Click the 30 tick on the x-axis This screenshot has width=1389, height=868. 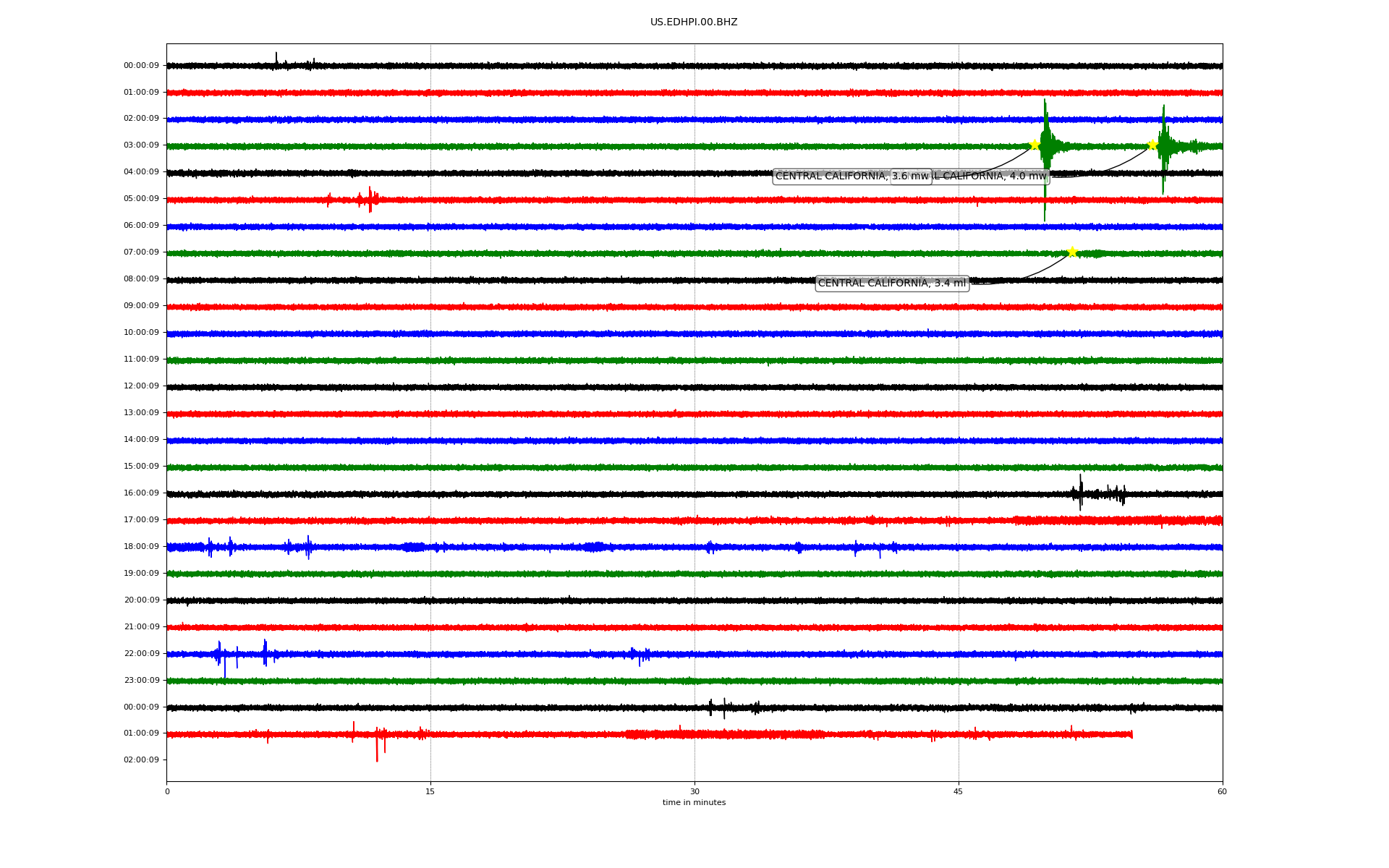pos(694,791)
